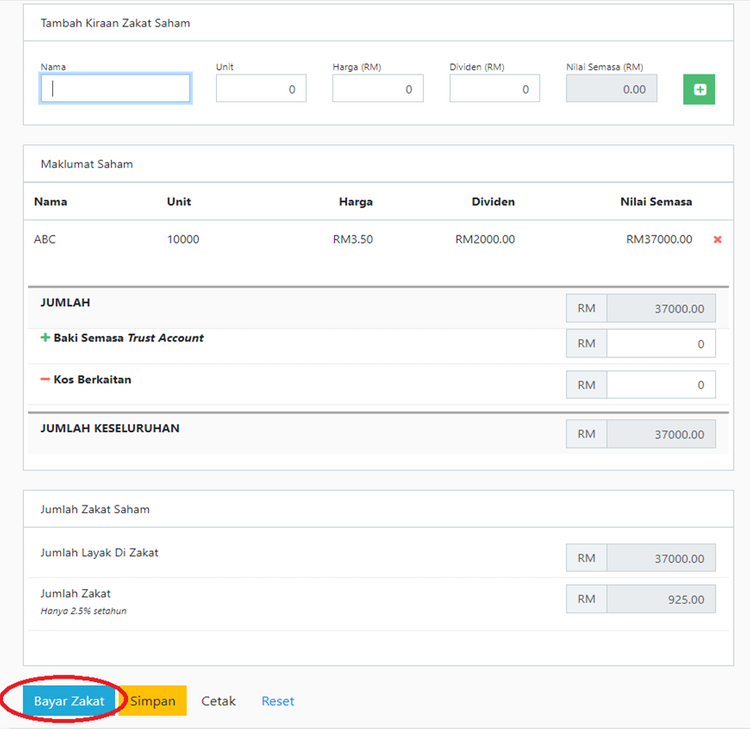Click the Nilai Semasa column header

pos(656,202)
